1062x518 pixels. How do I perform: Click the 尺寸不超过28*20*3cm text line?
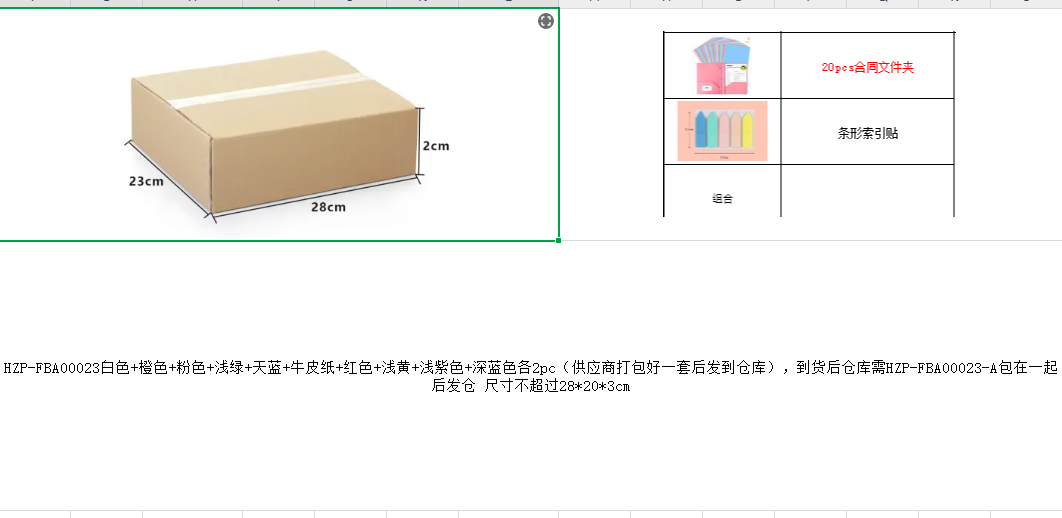click(x=557, y=387)
